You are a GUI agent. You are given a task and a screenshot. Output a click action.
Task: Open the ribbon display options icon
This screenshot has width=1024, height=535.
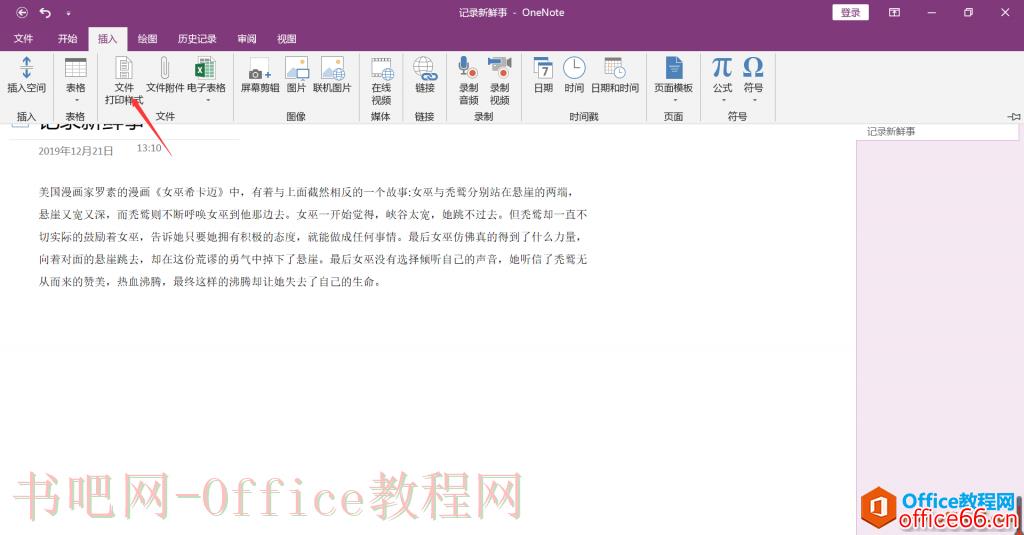[x=894, y=12]
